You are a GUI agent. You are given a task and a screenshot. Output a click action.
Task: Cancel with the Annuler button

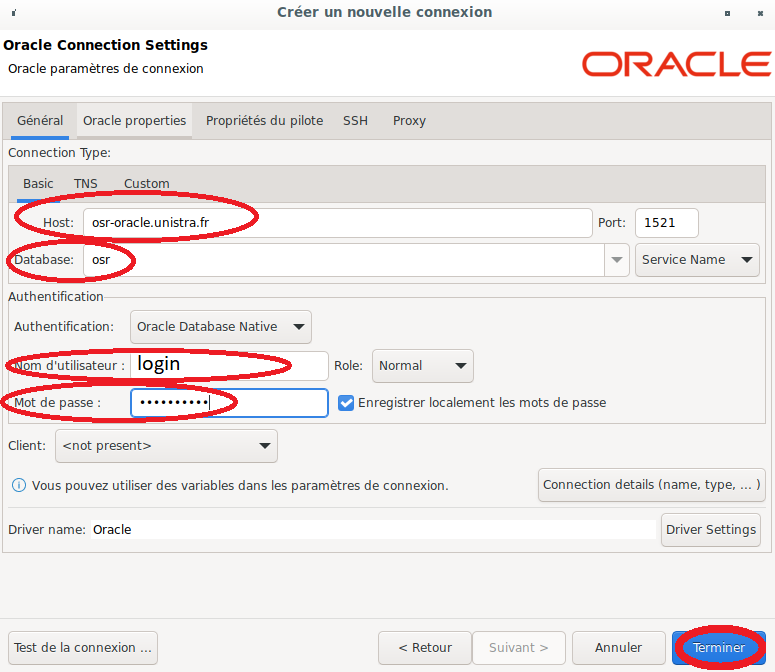coord(619,648)
